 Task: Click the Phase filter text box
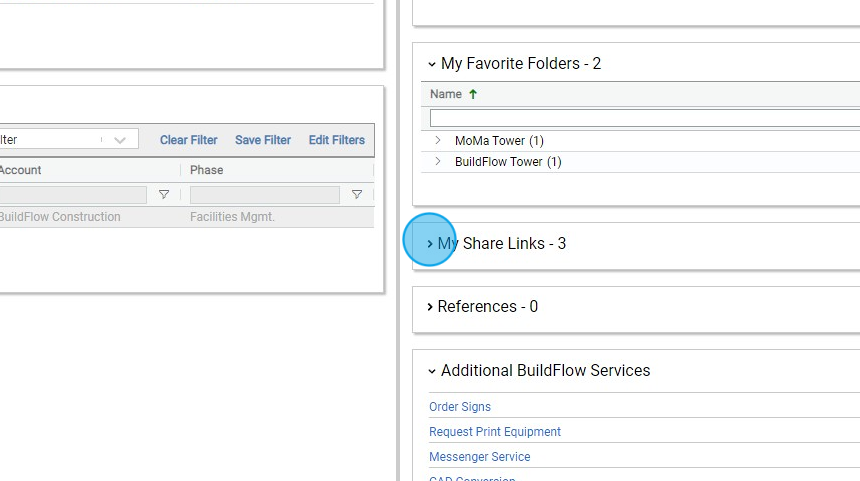(265, 195)
